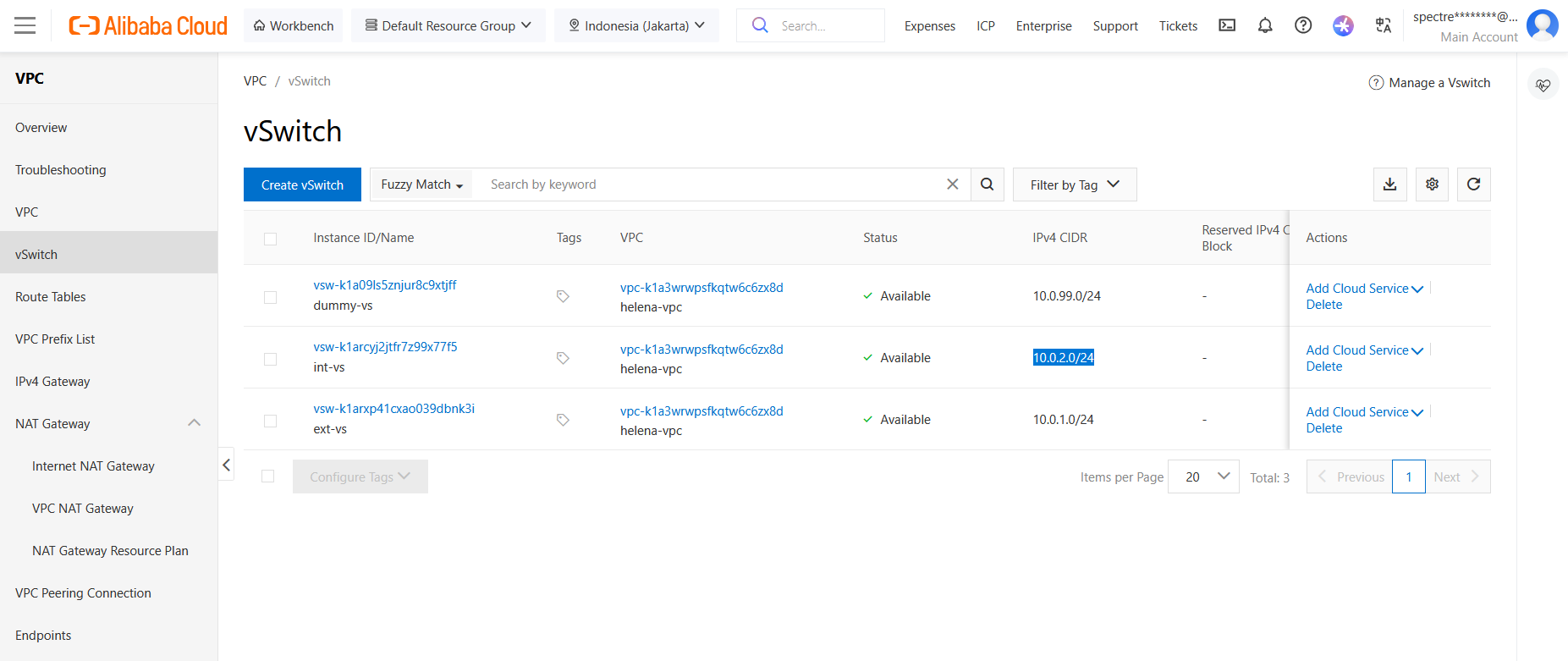Change region from Indonesia (Jakarta)
The width and height of the screenshot is (1568, 661).
pos(636,25)
